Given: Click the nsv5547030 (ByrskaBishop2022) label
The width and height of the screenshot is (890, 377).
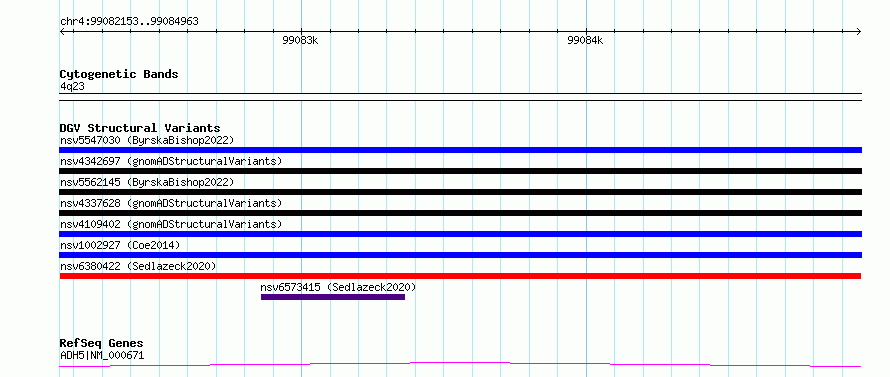Looking at the screenshot, I should (147, 140).
